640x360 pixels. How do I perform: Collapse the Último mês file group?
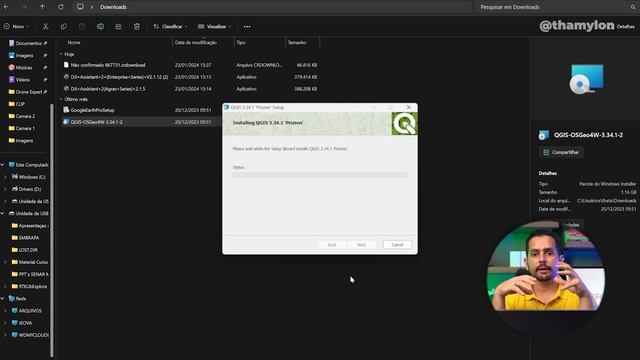[x=61, y=99]
